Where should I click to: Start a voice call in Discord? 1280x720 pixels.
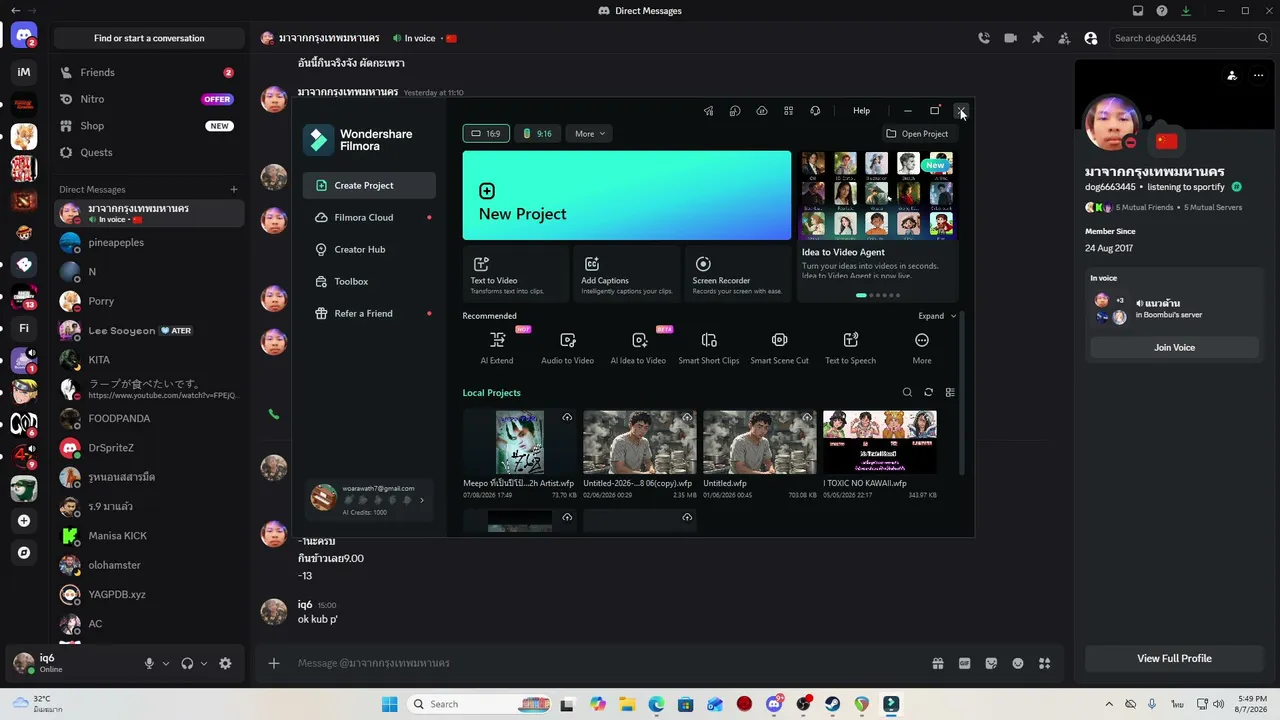pyautogui.click(x=984, y=38)
